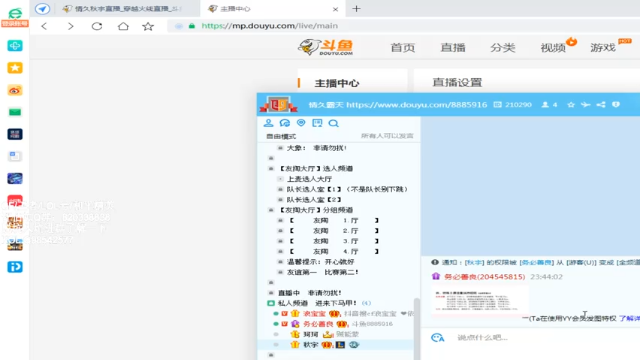Click the browser forward arrow
Viewport: 640px width, 360px height.
pyautogui.click(x=71, y=27)
